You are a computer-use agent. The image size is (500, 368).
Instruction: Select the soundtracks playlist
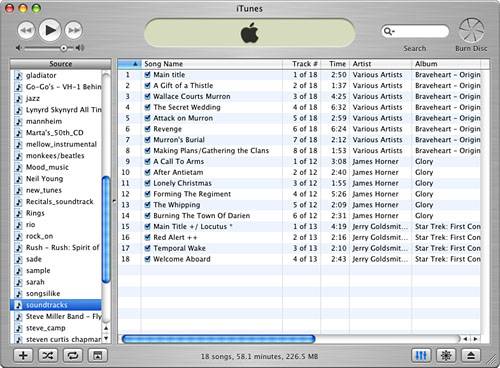(x=56, y=305)
